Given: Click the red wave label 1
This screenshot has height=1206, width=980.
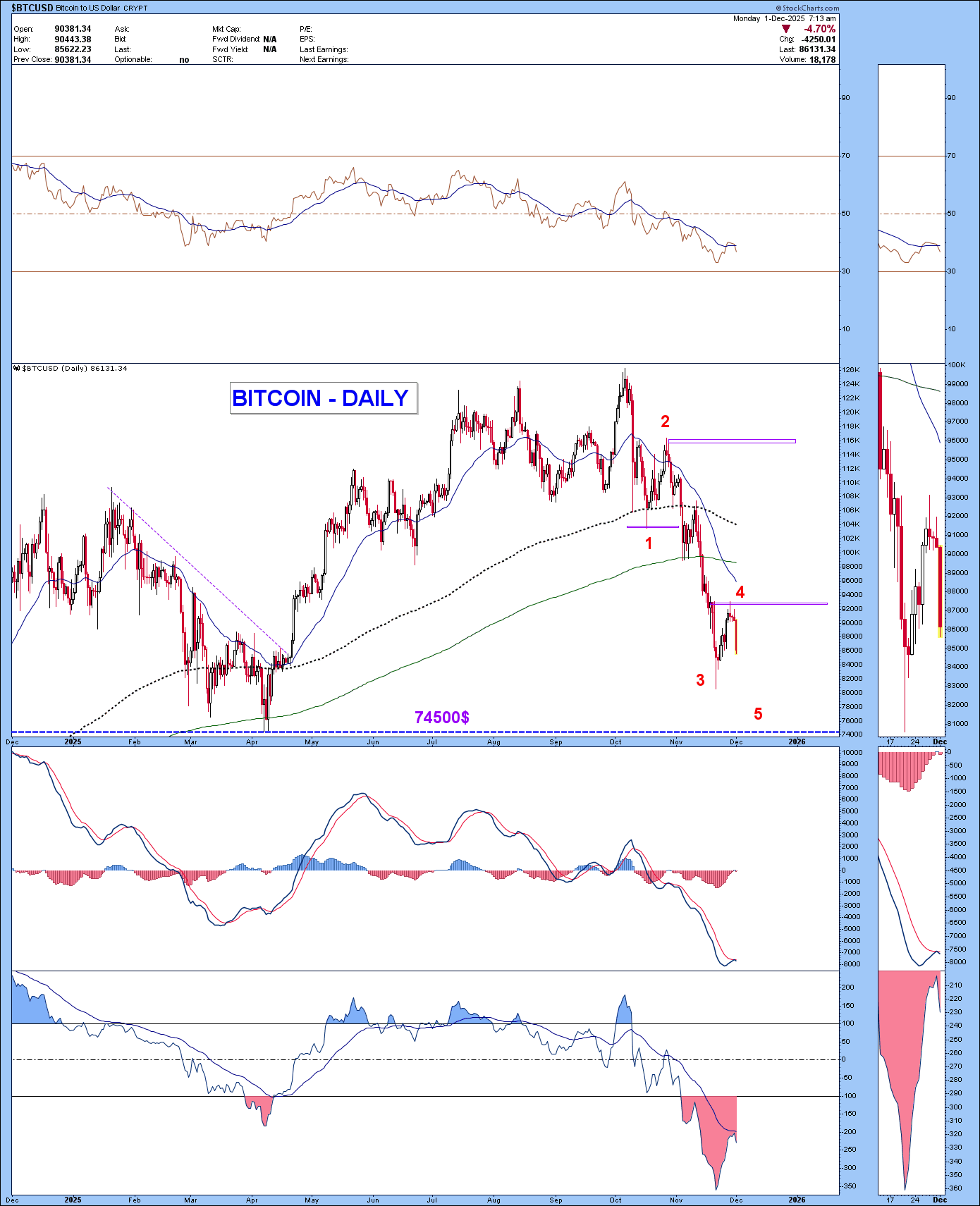Looking at the screenshot, I should click(649, 543).
